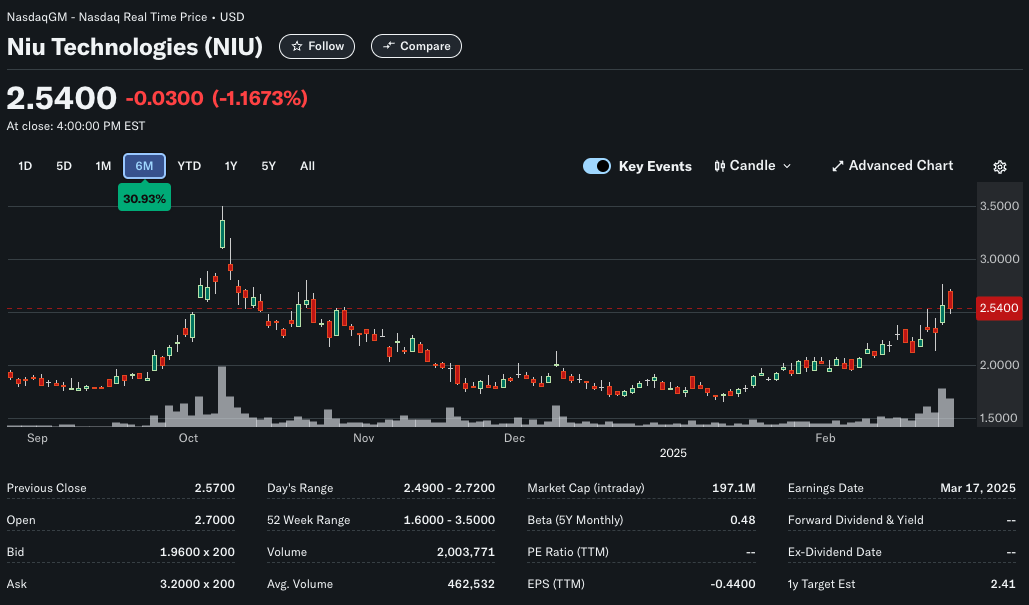Select the 6M time range tab

144,166
